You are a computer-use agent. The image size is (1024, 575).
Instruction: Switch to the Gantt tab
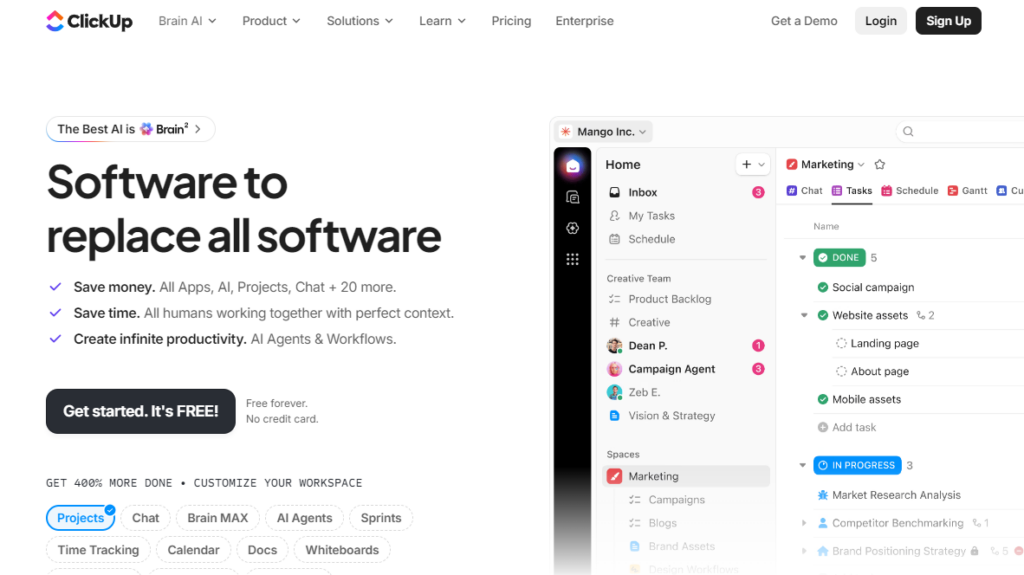click(x=967, y=191)
